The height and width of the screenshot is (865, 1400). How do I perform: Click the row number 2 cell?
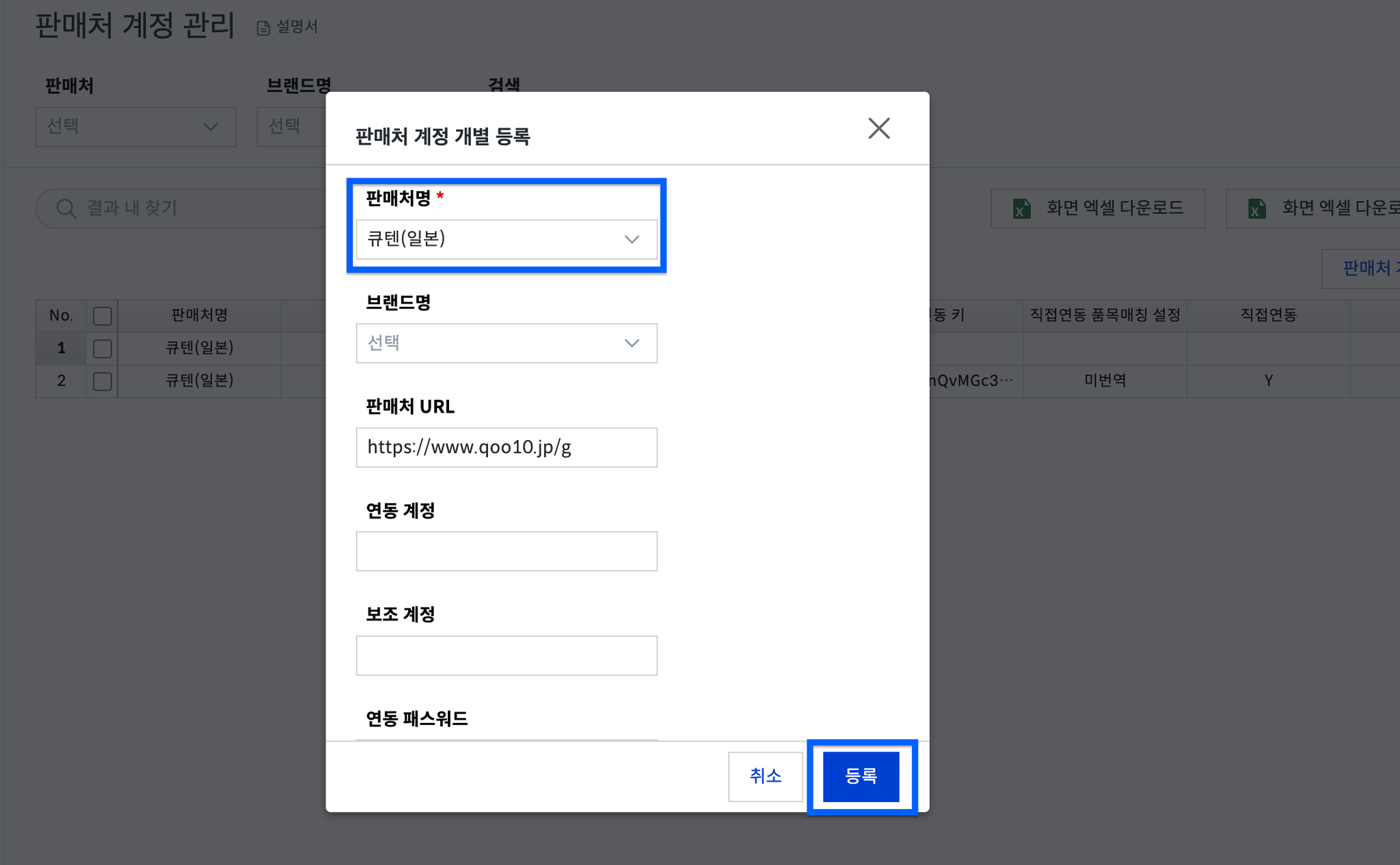[61, 381]
